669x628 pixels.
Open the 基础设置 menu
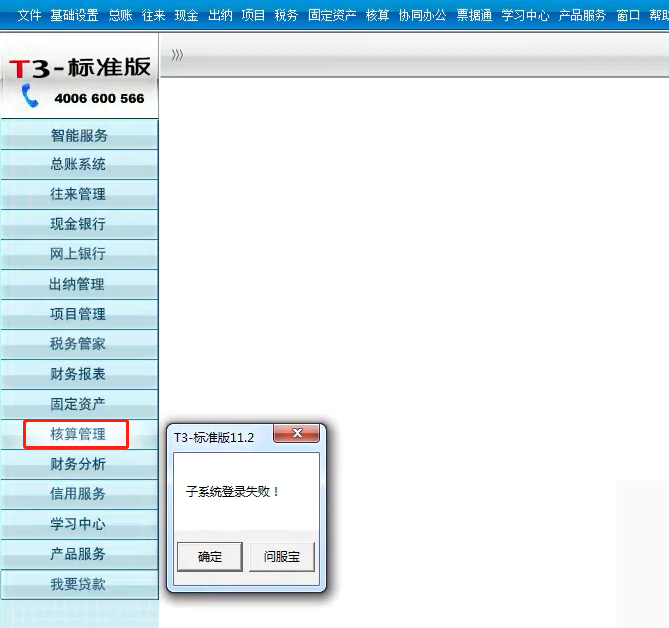pos(74,15)
